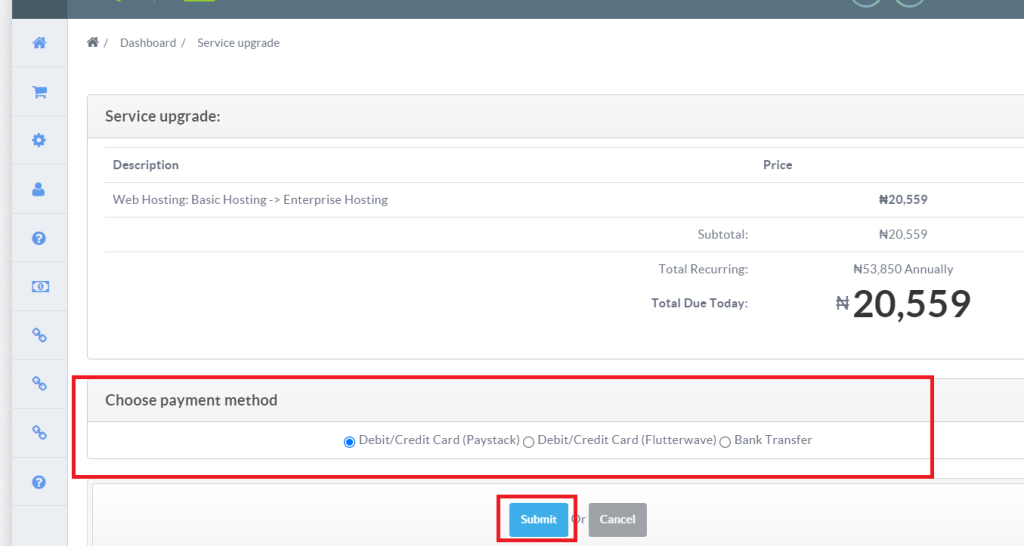Click the first chain link sidebar icon
This screenshot has height=546, width=1024.
[39, 335]
